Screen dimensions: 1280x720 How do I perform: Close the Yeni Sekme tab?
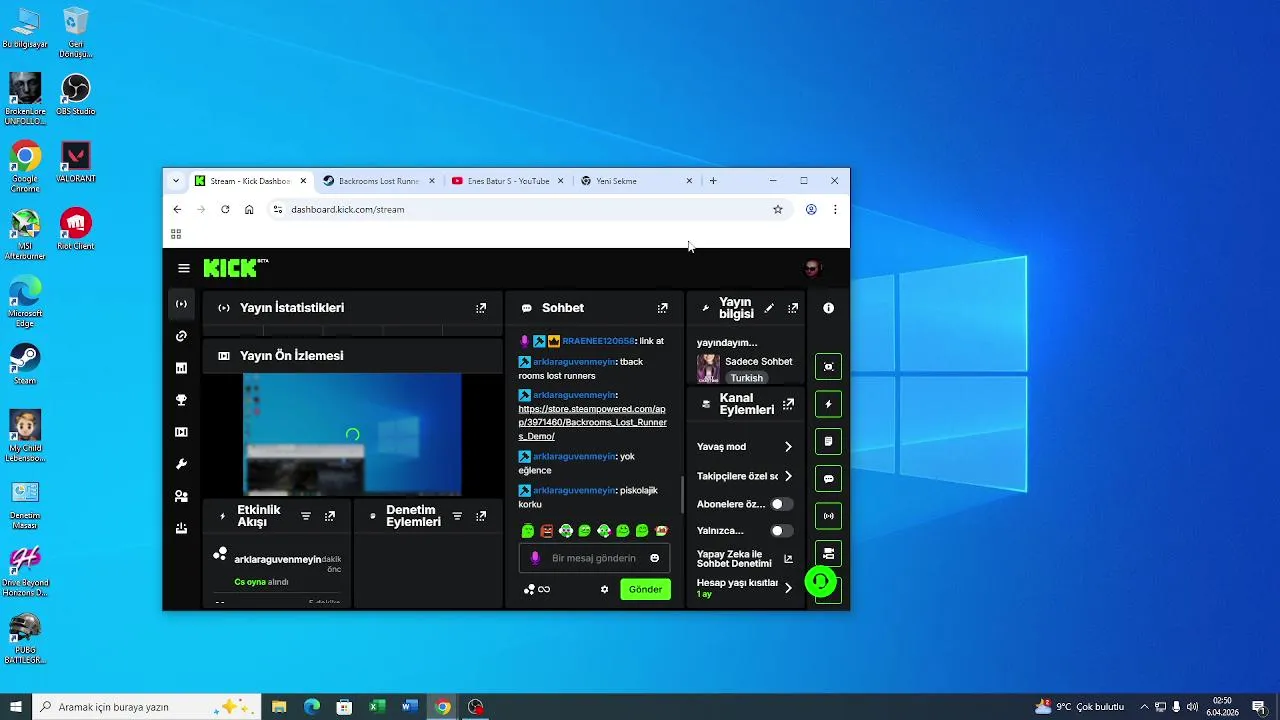pos(689,181)
